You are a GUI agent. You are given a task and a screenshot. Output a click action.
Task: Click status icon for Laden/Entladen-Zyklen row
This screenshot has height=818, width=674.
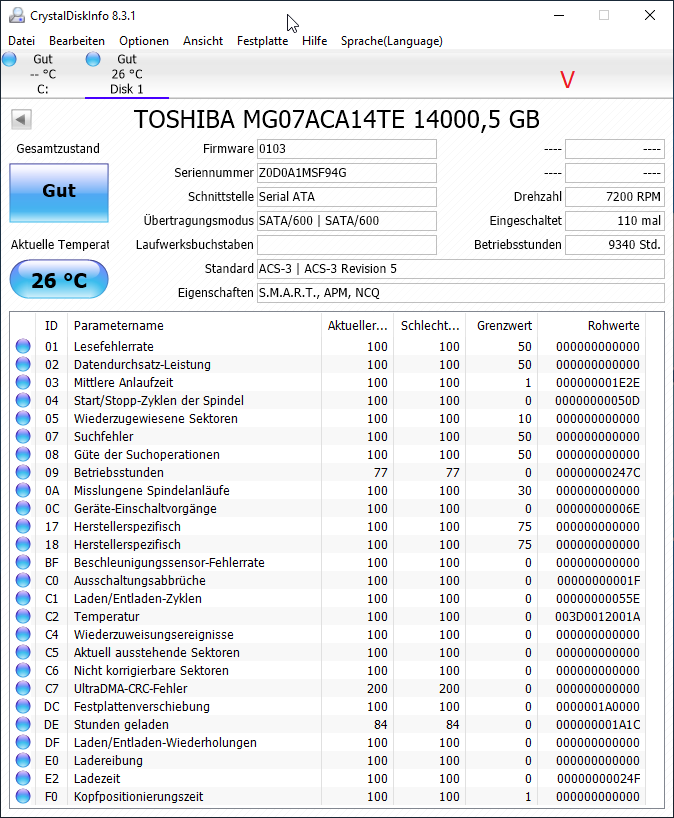click(23, 598)
